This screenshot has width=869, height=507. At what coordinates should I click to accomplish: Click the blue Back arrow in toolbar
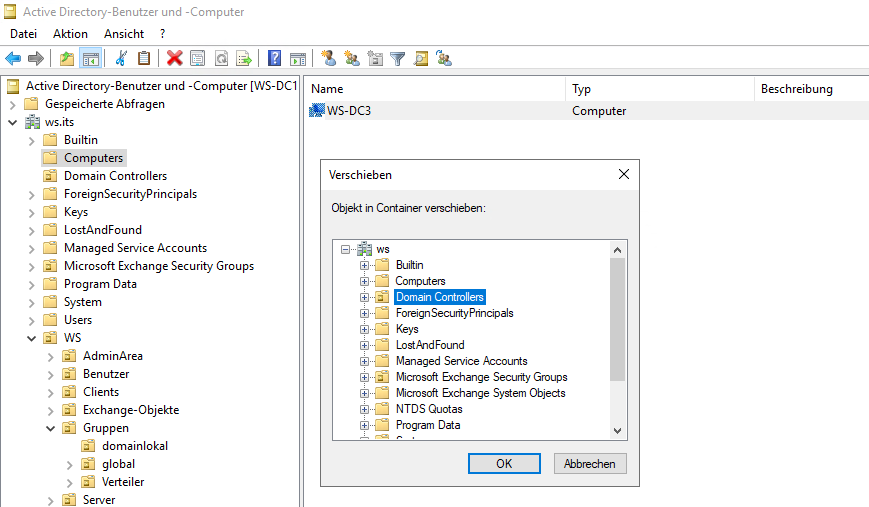tap(13, 58)
